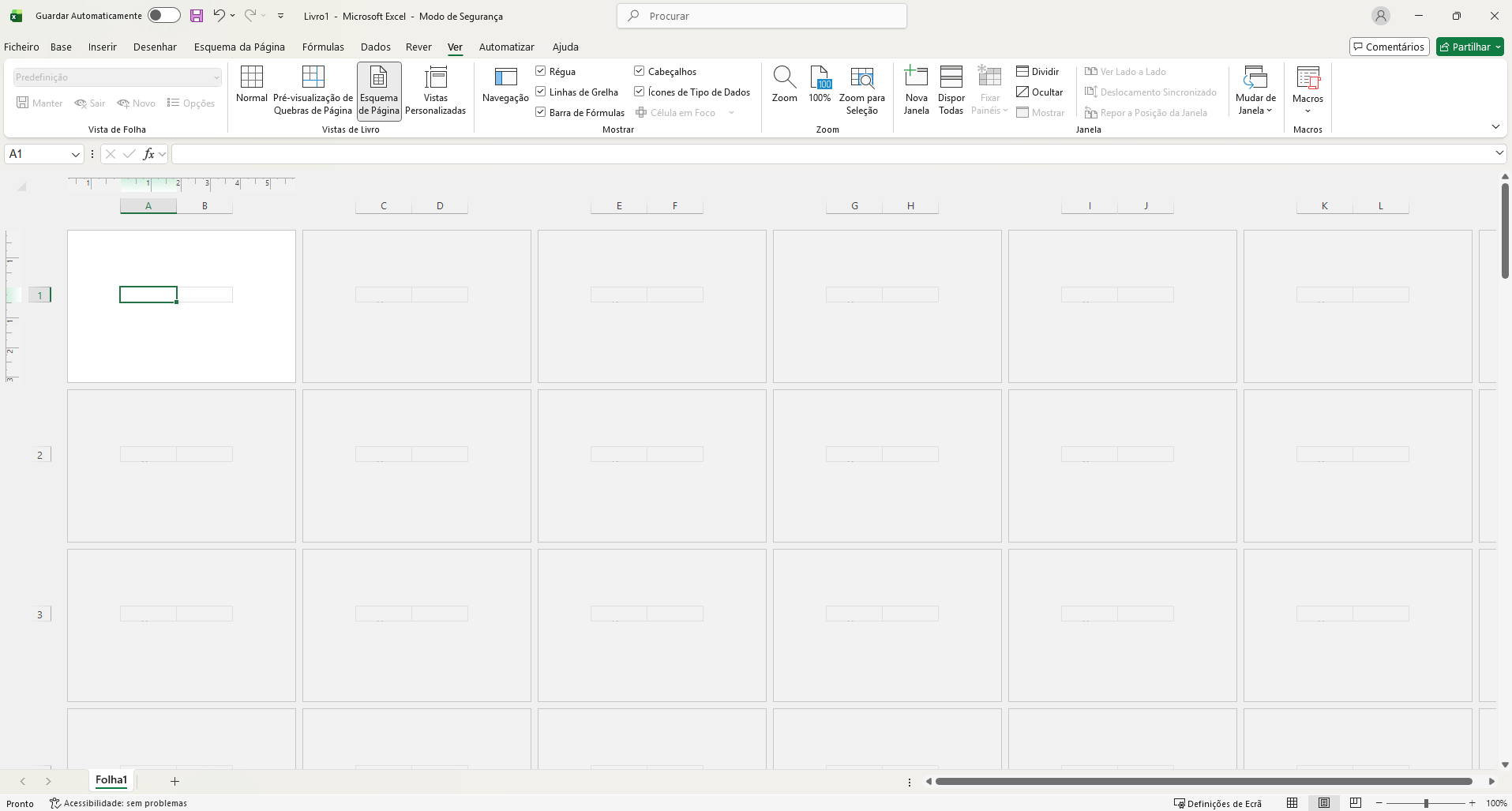Image resolution: width=1512 pixels, height=811 pixels.
Task: Open the Name Box dropdown
Action: click(x=76, y=154)
